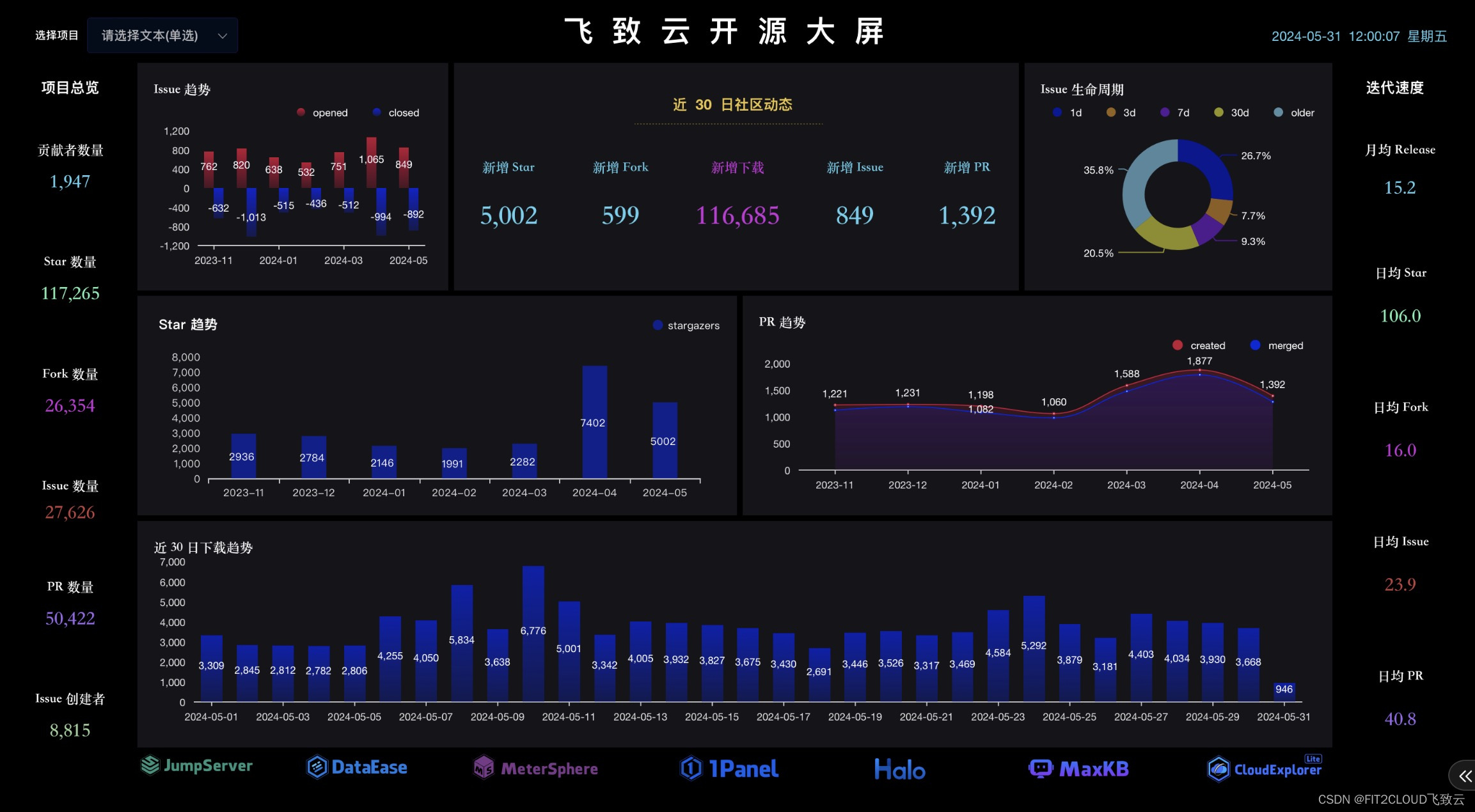The height and width of the screenshot is (812, 1475).
Task: Click the 2146 star bar for 2024-01
Action: tap(384, 462)
